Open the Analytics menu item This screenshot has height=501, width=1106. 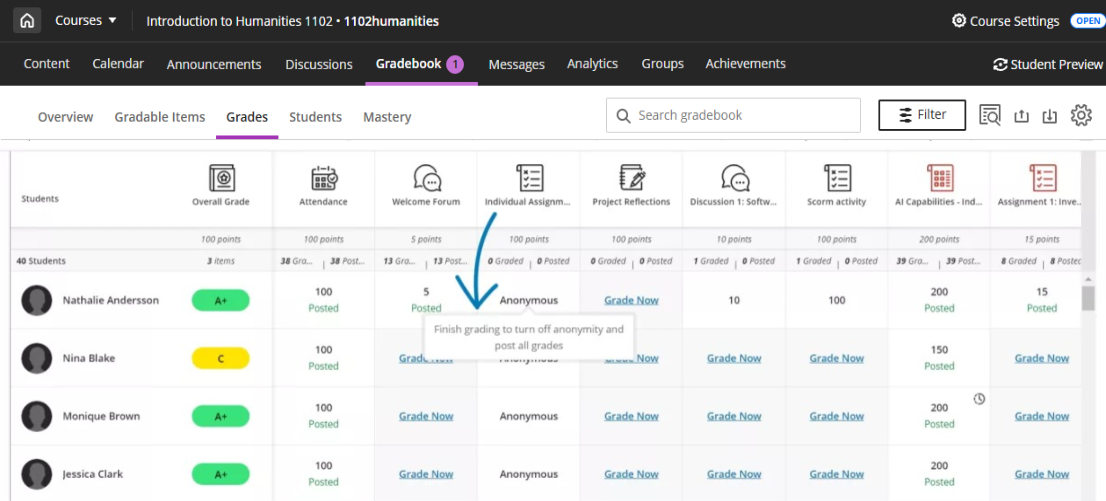coord(592,64)
